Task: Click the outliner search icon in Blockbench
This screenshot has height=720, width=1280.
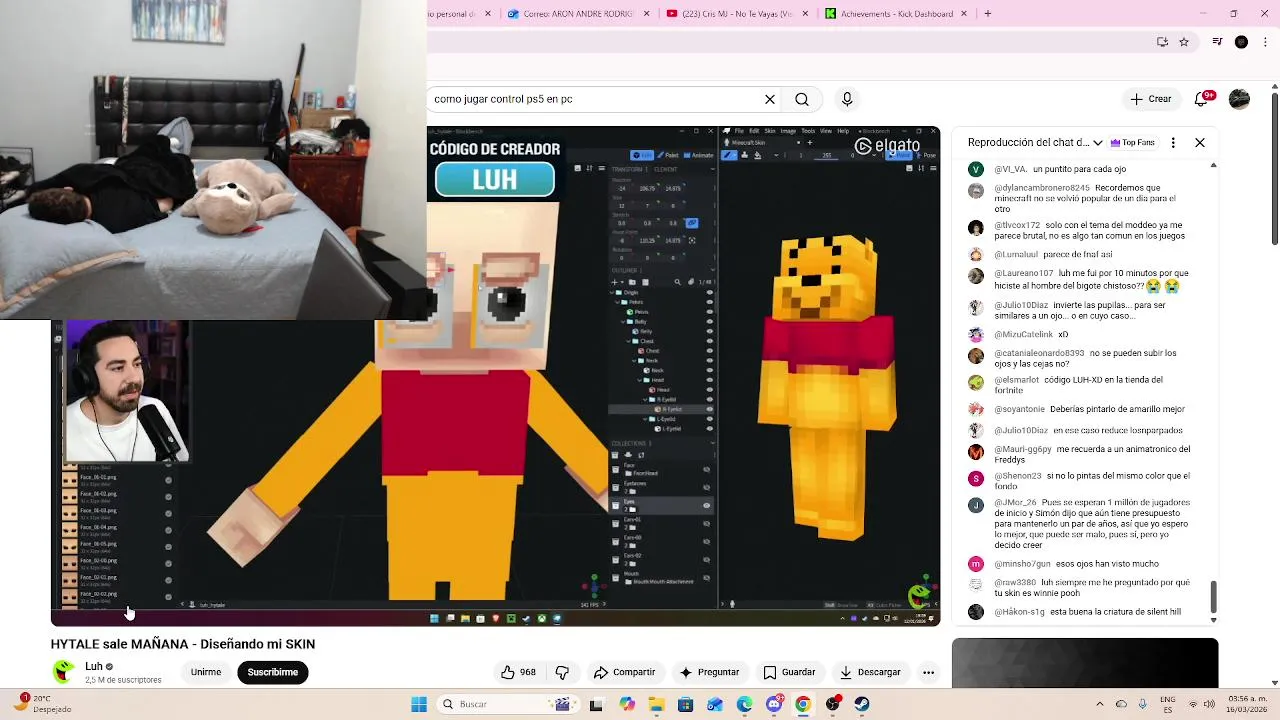Action: [x=677, y=282]
